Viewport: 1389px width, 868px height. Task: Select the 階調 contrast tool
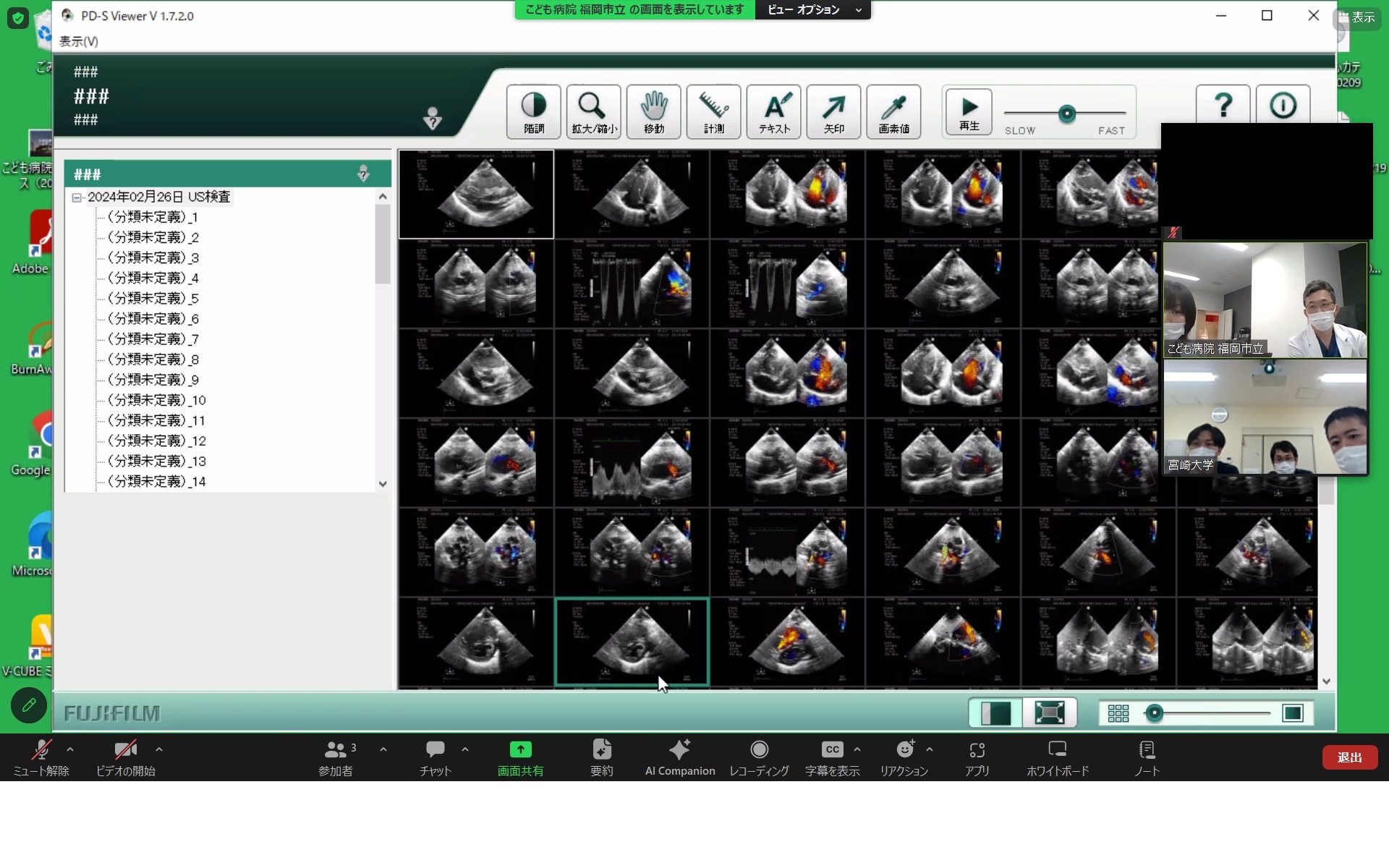click(533, 111)
